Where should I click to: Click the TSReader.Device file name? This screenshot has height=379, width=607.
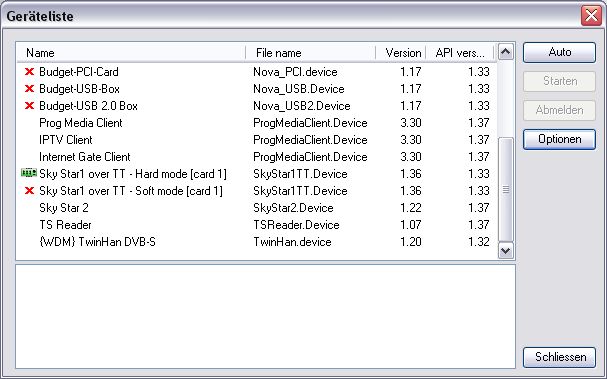296,225
